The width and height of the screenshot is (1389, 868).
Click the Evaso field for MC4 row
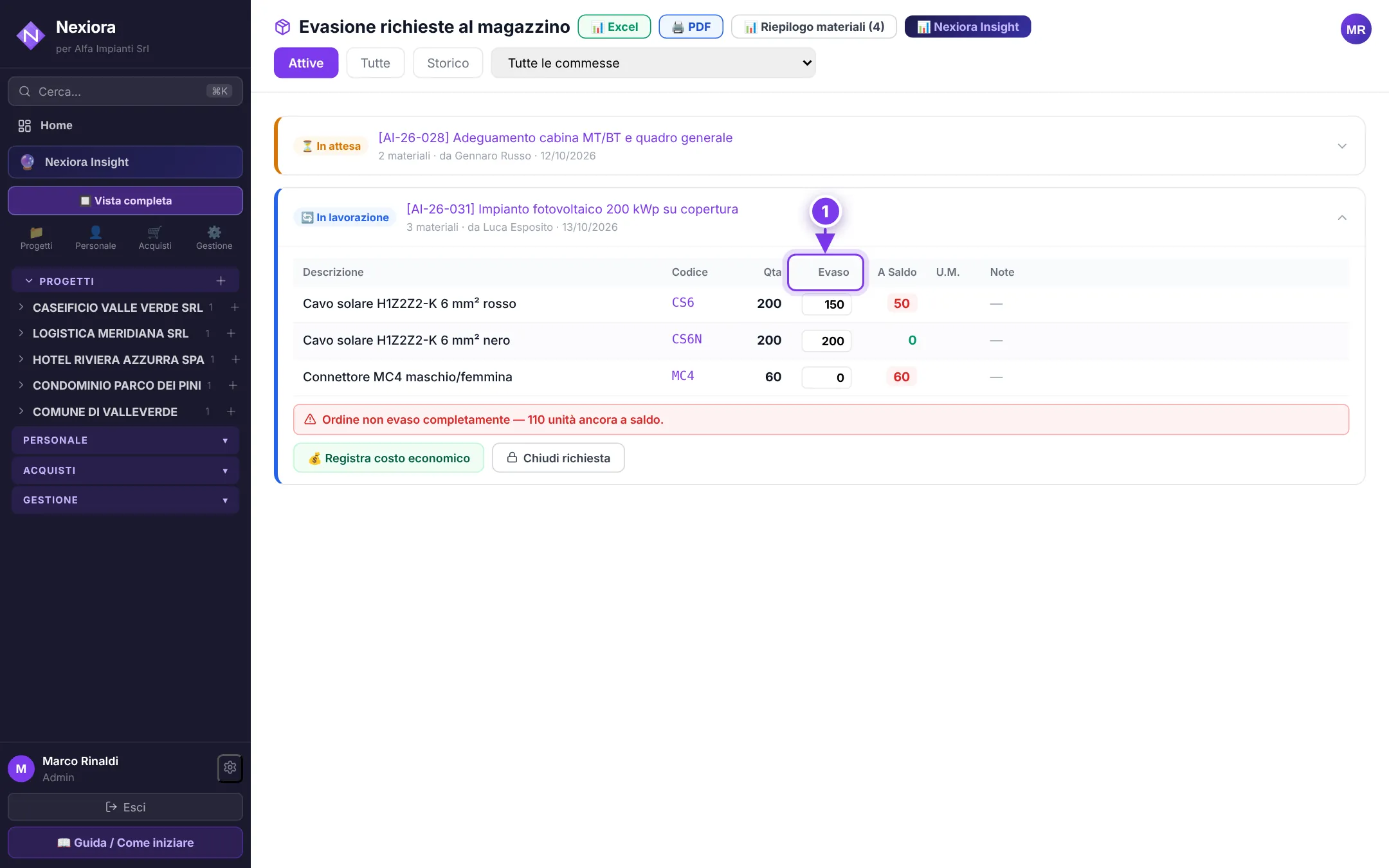(x=826, y=377)
